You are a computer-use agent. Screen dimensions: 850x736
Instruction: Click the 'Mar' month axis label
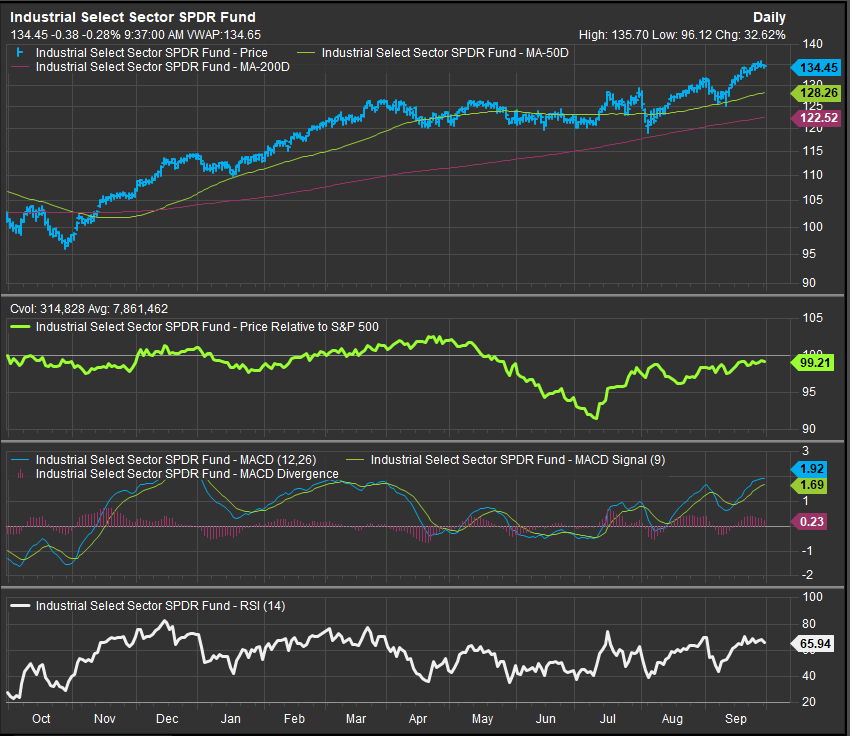click(356, 719)
